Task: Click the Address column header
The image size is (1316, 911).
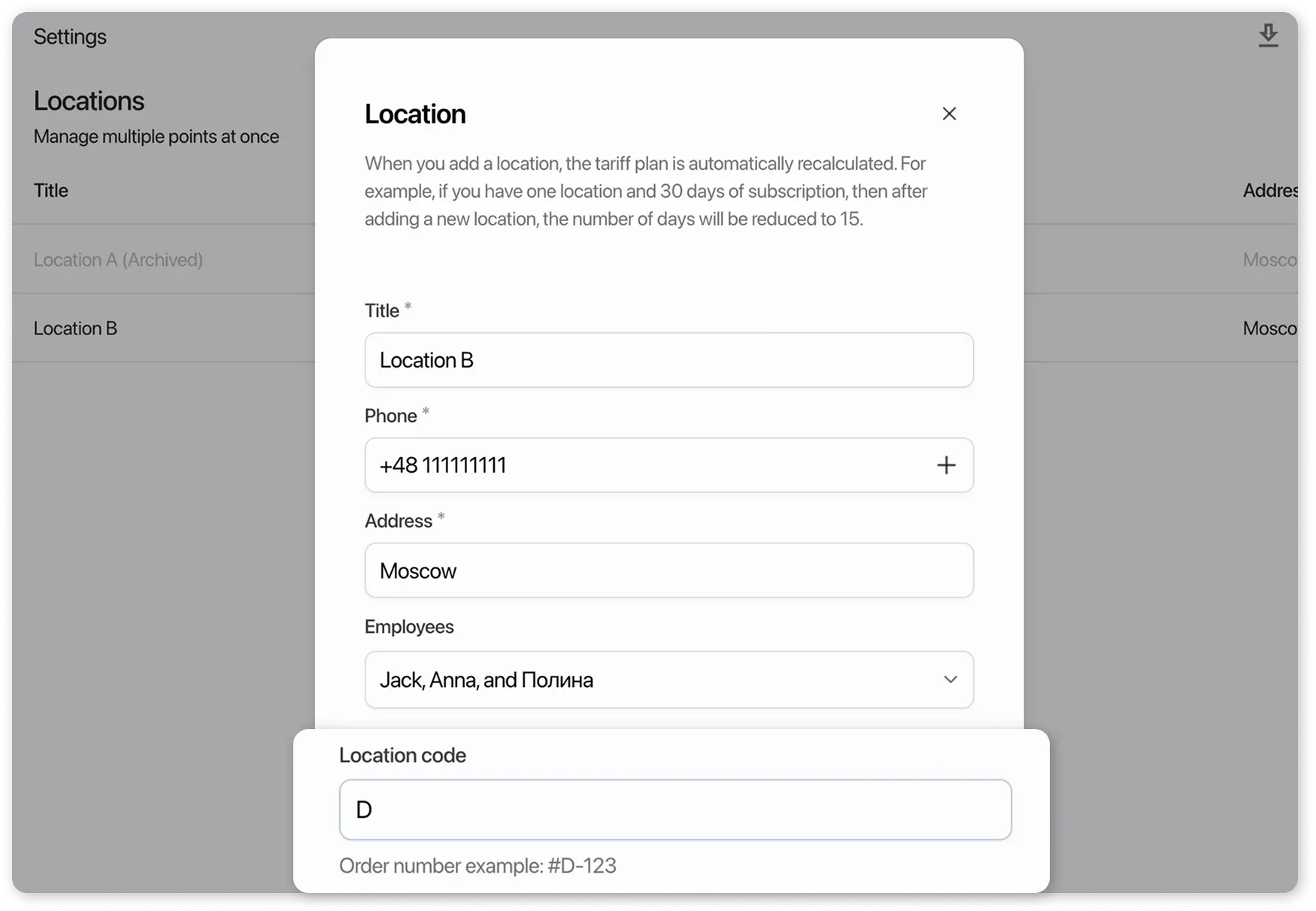Action: pyautogui.click(x=1269, y=190)
